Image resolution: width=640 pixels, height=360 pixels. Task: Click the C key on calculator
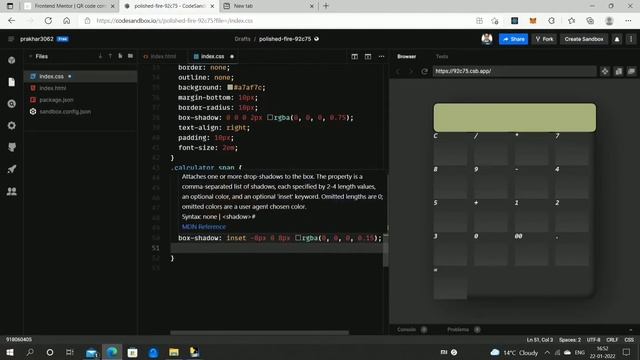(x=450, y=149)
